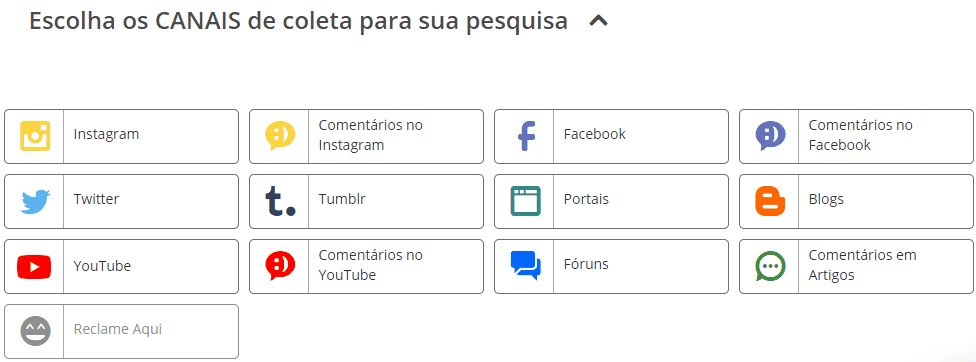
Task: Click the green Comentários em Artigos icon
Action: click(771, 266)
